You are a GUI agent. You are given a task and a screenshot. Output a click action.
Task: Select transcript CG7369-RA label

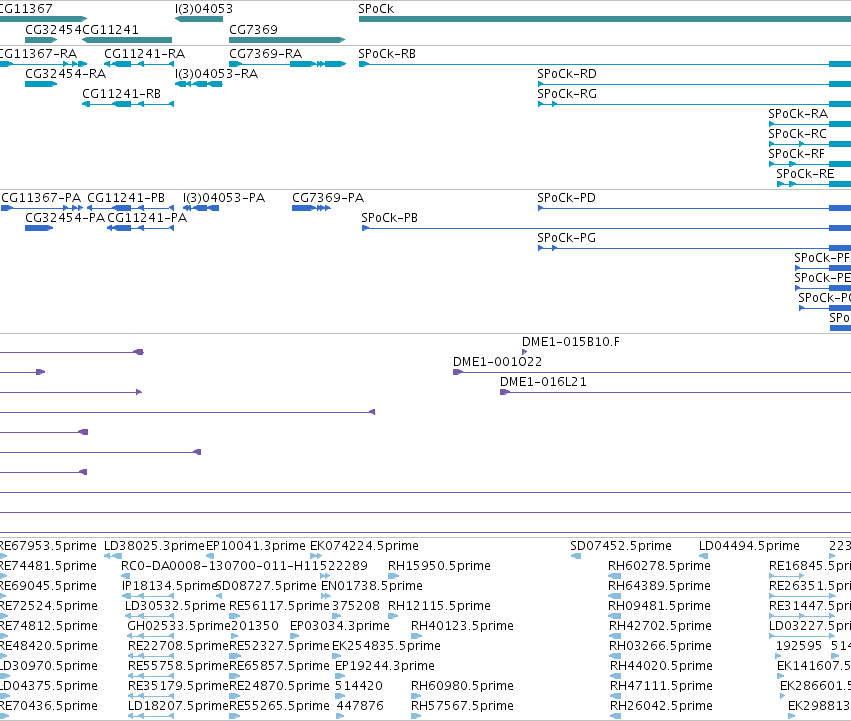pyautogui.click(x=265, y=54)
